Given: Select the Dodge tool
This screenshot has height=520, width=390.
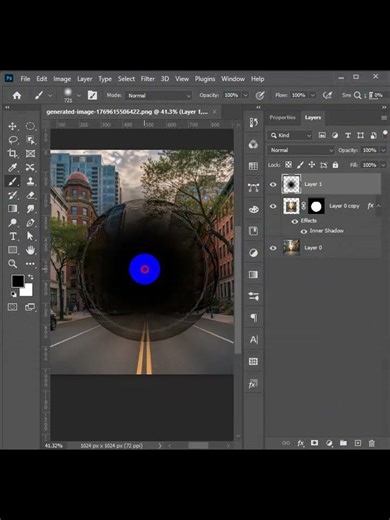Looking at the screenshot, I should coord(13,222).
